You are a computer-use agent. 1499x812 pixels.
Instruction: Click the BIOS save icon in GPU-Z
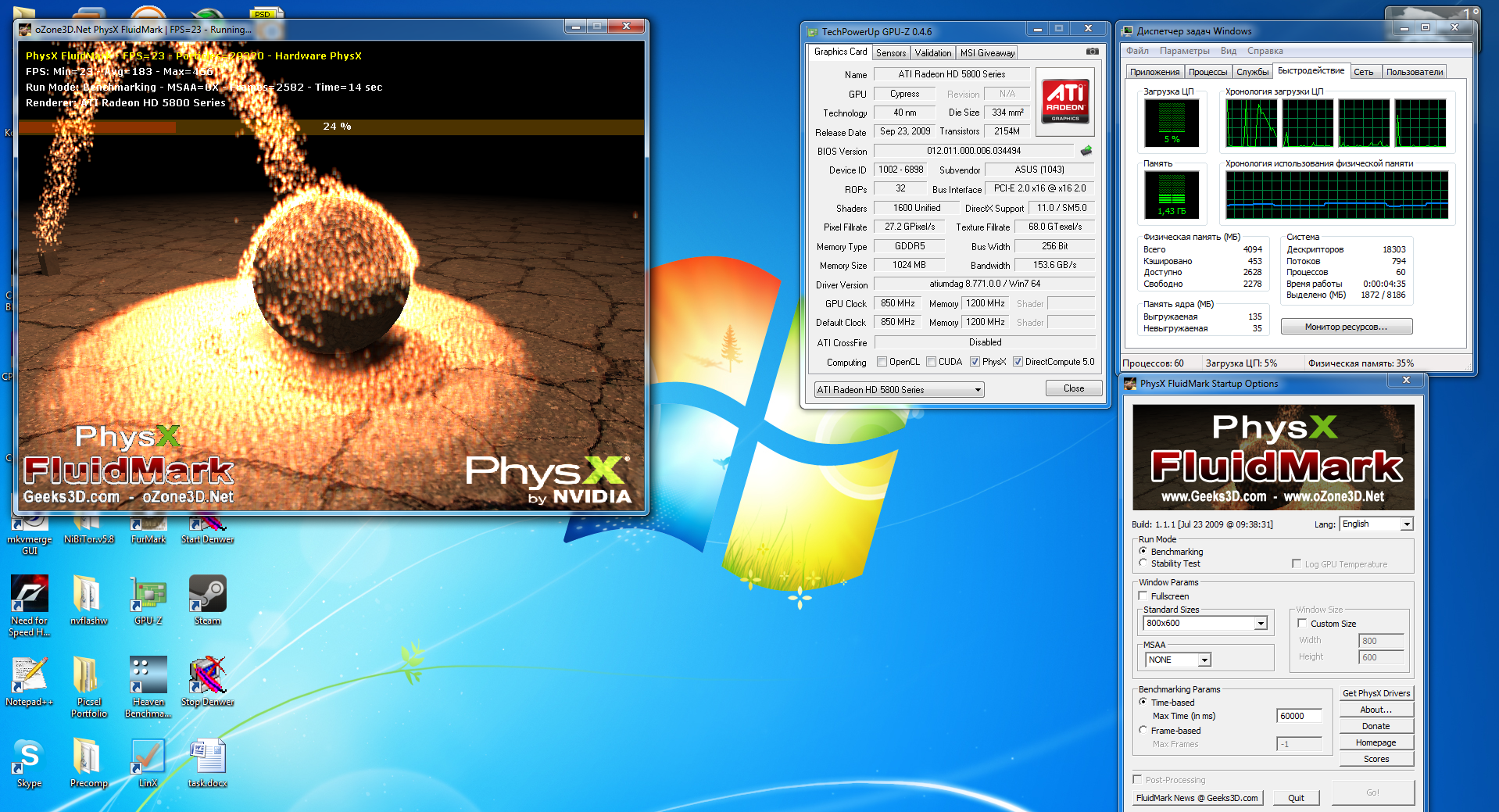1086,150
